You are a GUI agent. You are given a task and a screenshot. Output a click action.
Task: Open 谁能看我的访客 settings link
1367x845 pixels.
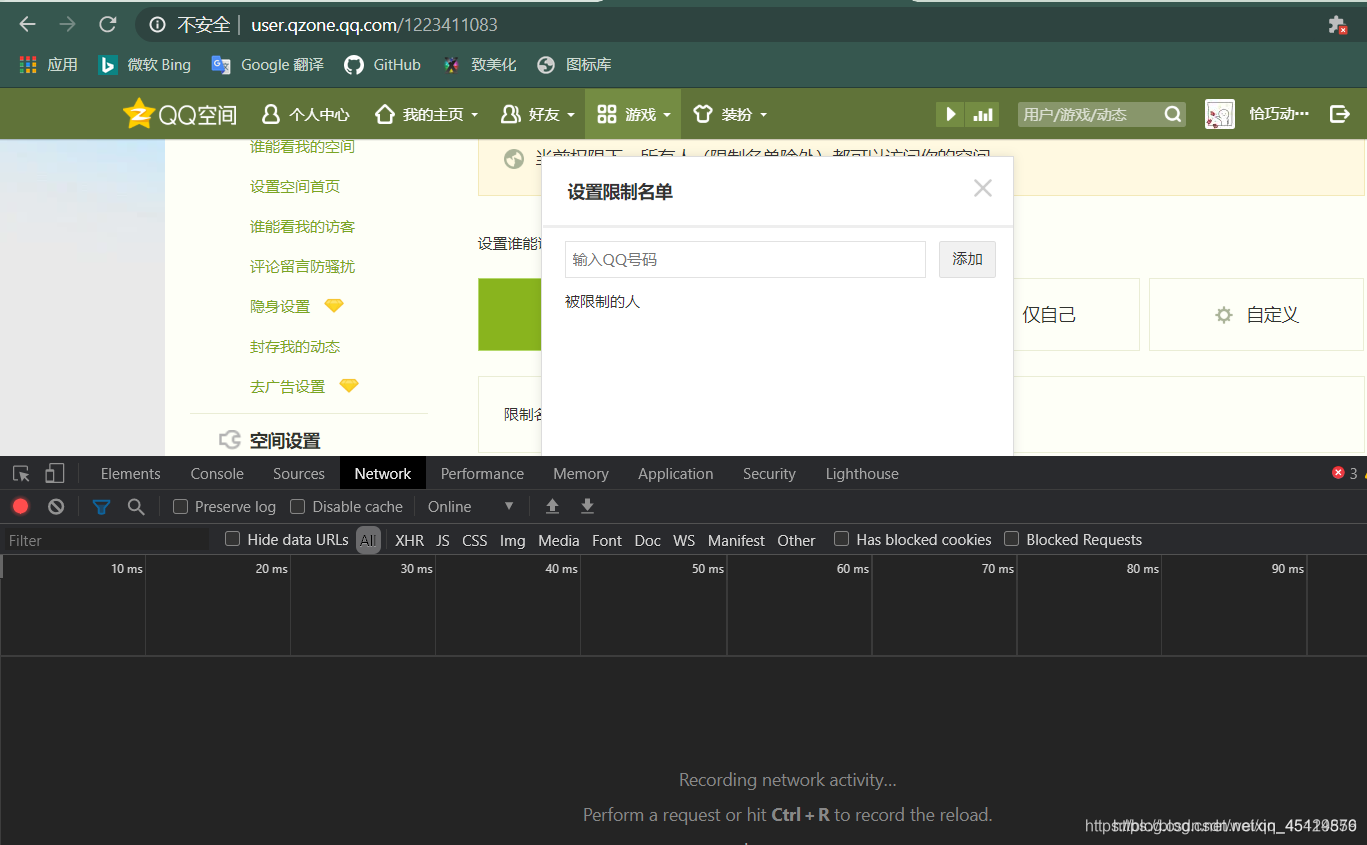click(302, 227)
